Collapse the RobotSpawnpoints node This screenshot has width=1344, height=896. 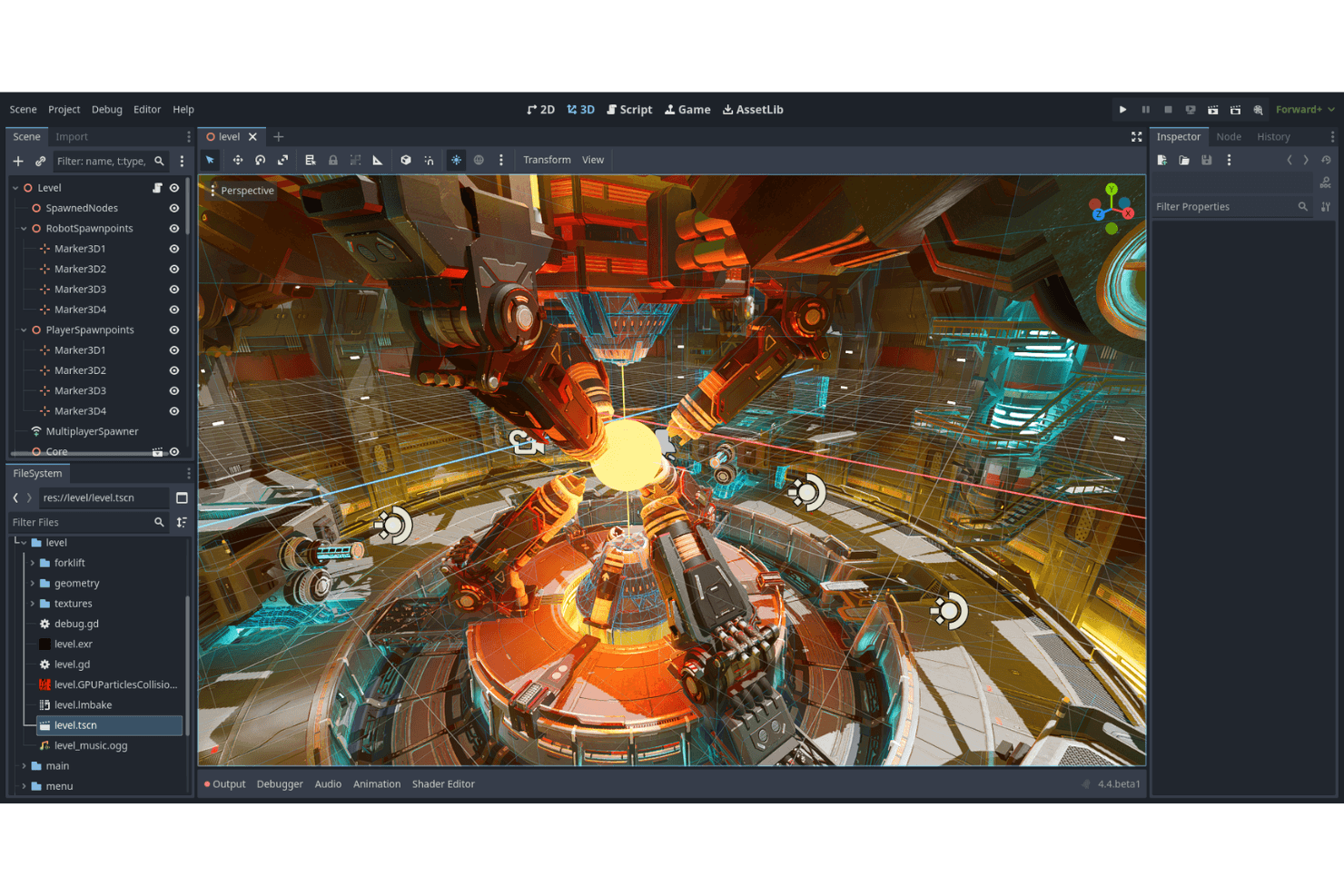pos(24,229)
